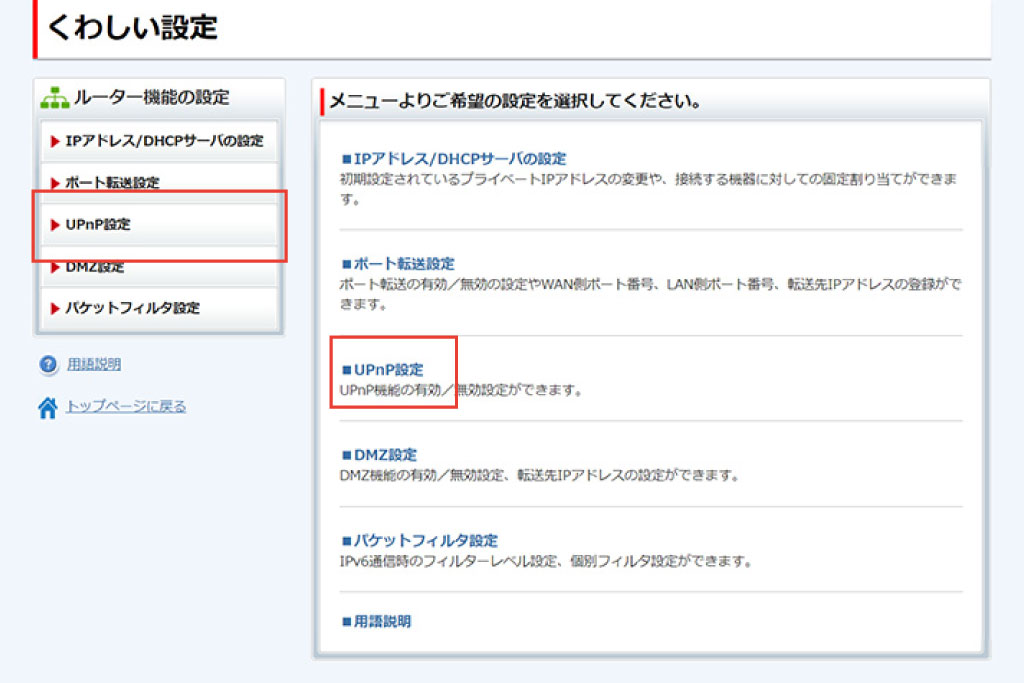Open DMZ設定 from the sidebar menu
Image resolution: width=1024 pixels, height=683 pixels.
click(95, 267)
